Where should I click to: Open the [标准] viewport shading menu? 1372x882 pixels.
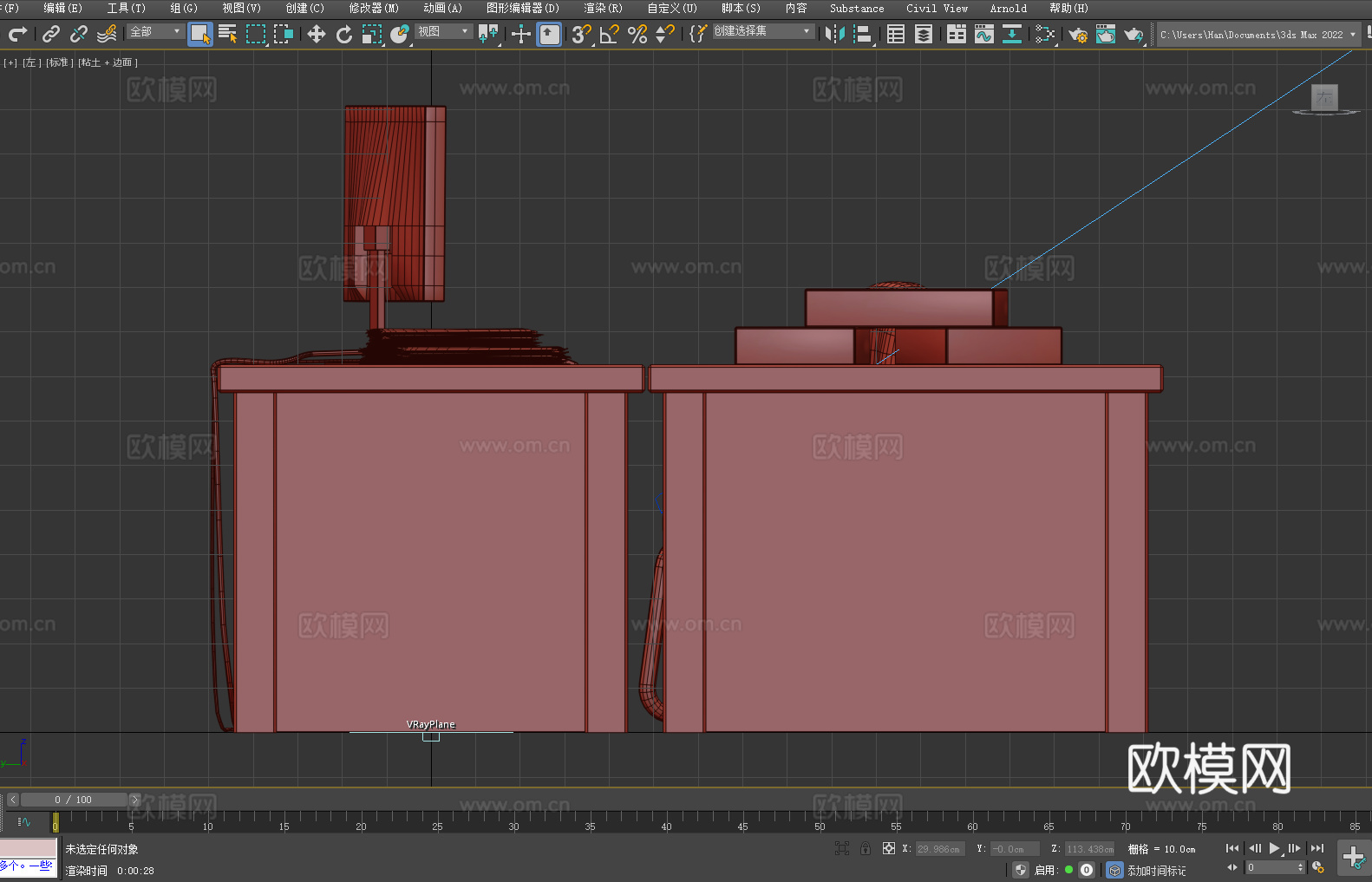59,62
